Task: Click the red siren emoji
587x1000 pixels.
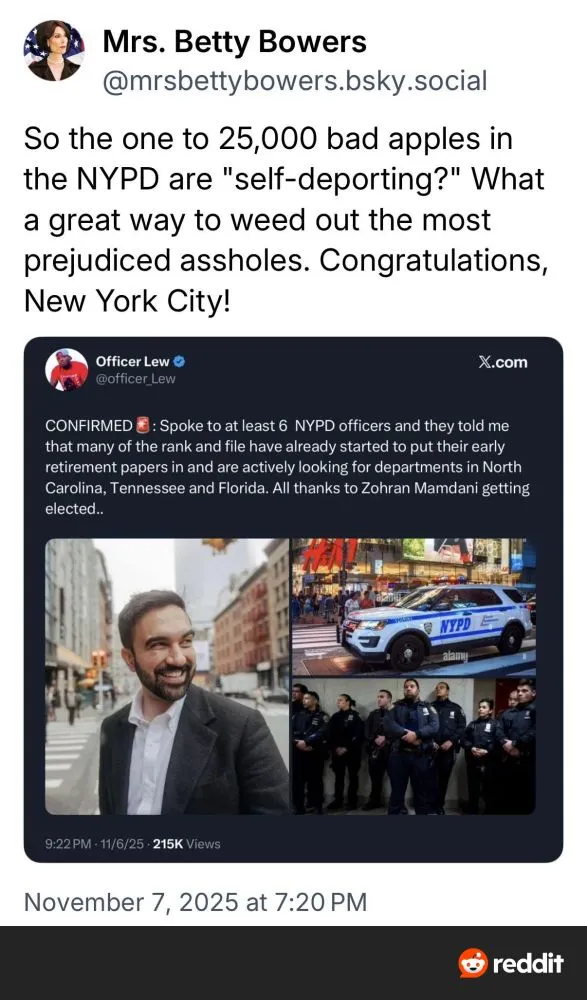Action: pyautogui.click(x=142, y=425)
